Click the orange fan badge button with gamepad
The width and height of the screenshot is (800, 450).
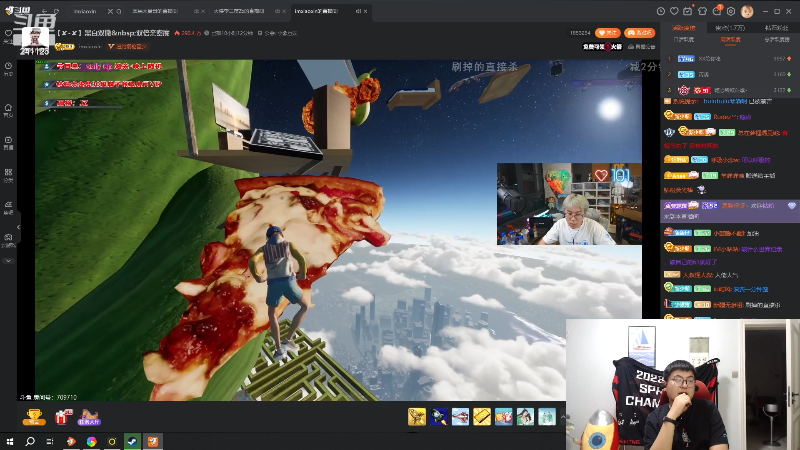[x=639, y=33]
